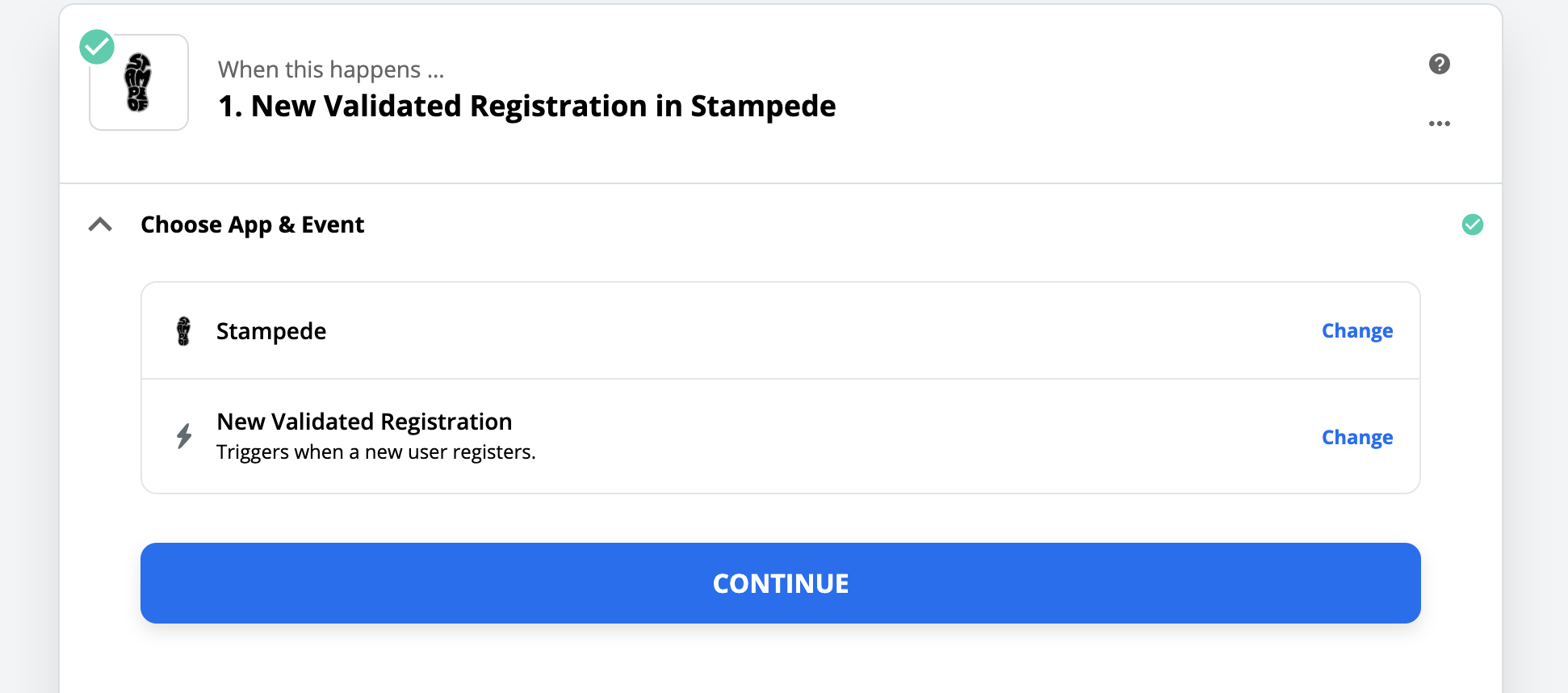Click the empty space in the Stampede app row
The width and height of the screenshot is (1568, 693).
(x=807, y=331)
